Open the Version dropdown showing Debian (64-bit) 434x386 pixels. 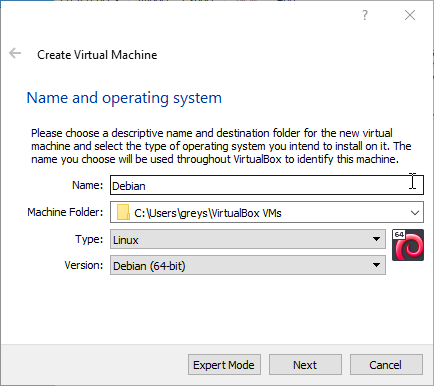click(248, 265)
